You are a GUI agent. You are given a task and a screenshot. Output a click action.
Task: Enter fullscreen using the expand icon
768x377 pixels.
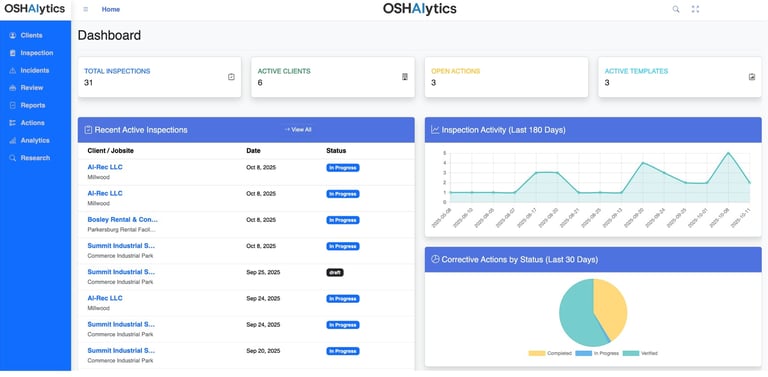[x=695, y=9]
